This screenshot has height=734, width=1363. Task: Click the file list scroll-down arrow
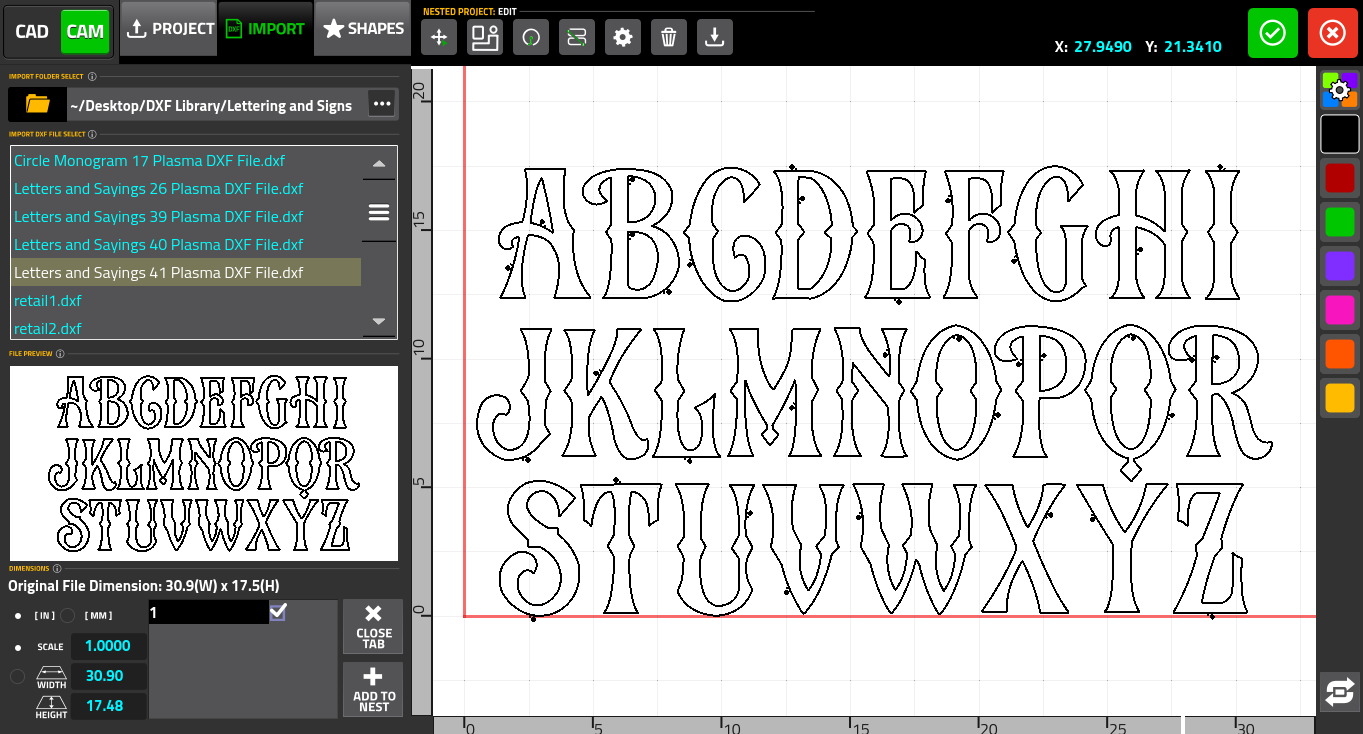(x=379, y=321)
